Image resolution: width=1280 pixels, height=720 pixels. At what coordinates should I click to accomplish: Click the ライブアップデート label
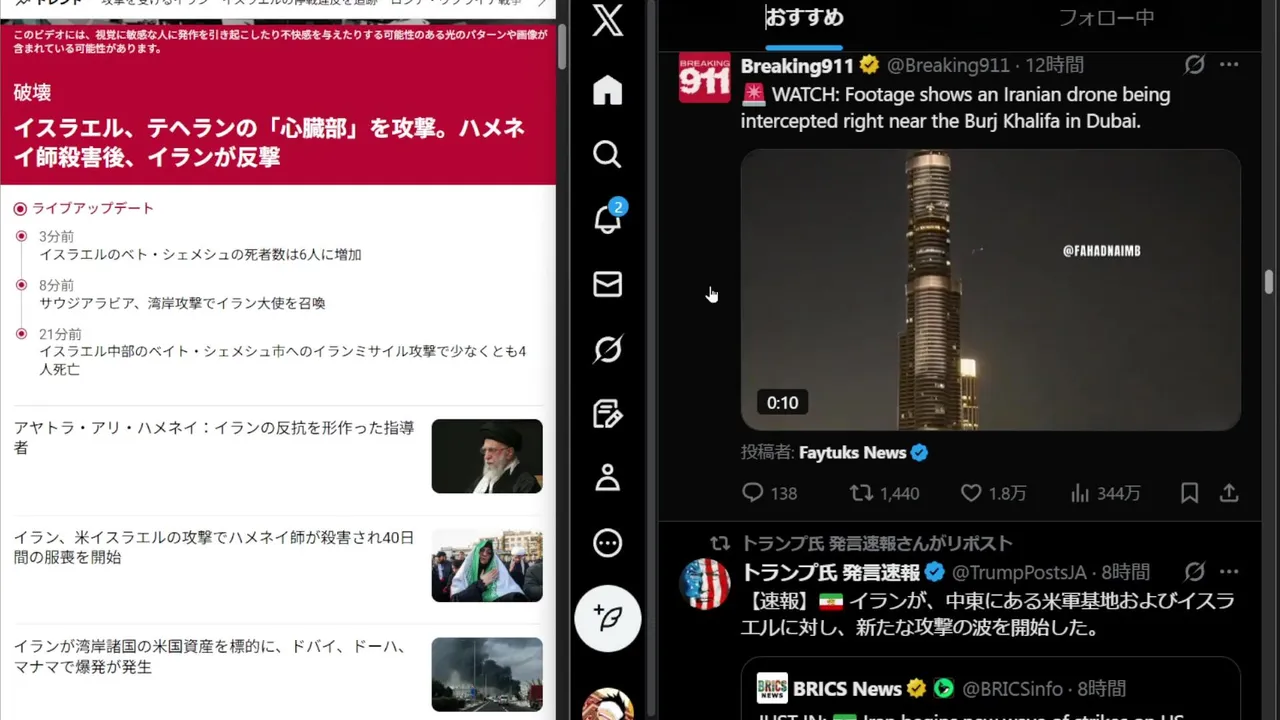click(x=93, y=208)
